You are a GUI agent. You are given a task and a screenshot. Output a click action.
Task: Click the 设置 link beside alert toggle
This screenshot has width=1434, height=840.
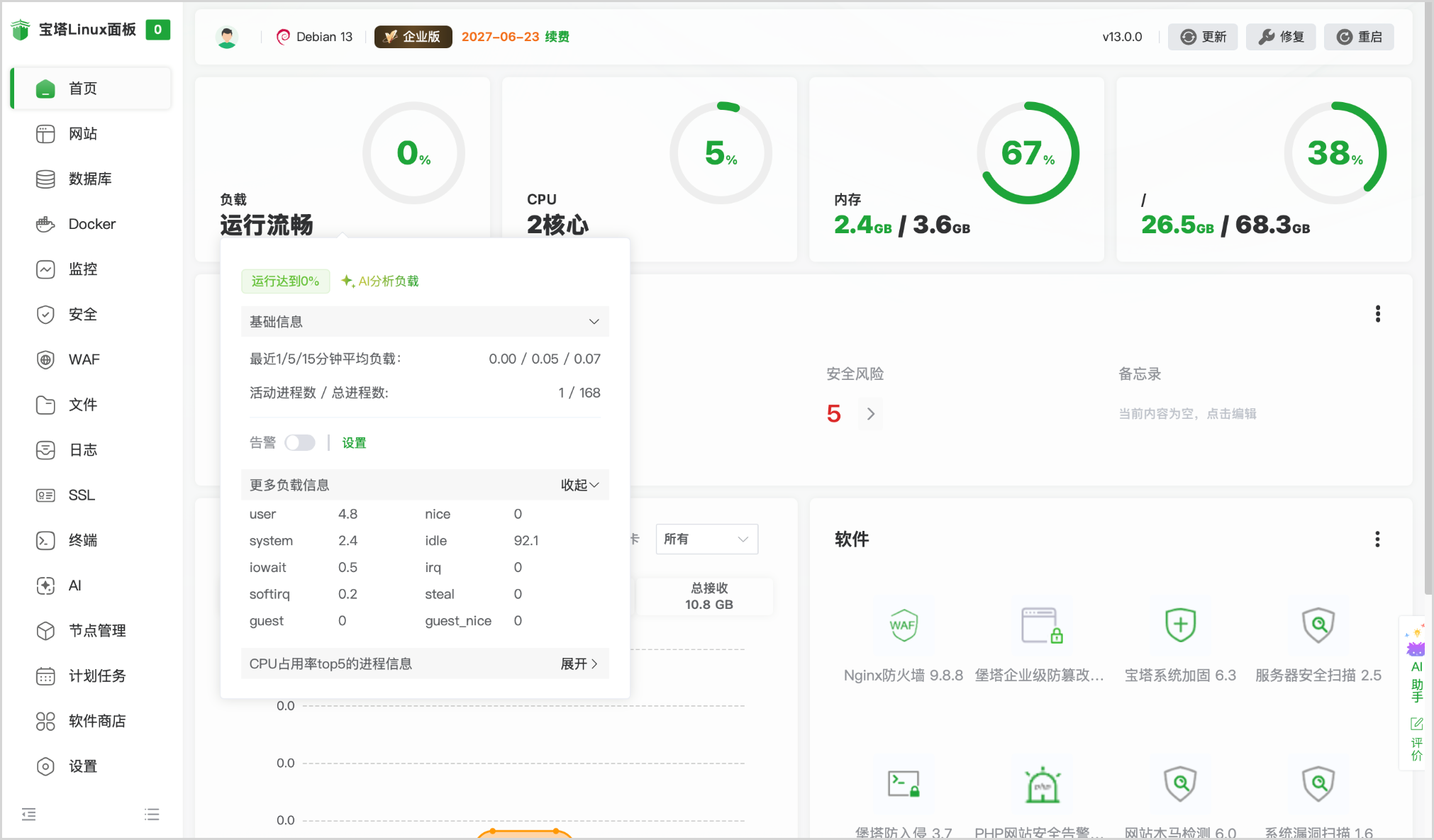click(x=354, y=443)
